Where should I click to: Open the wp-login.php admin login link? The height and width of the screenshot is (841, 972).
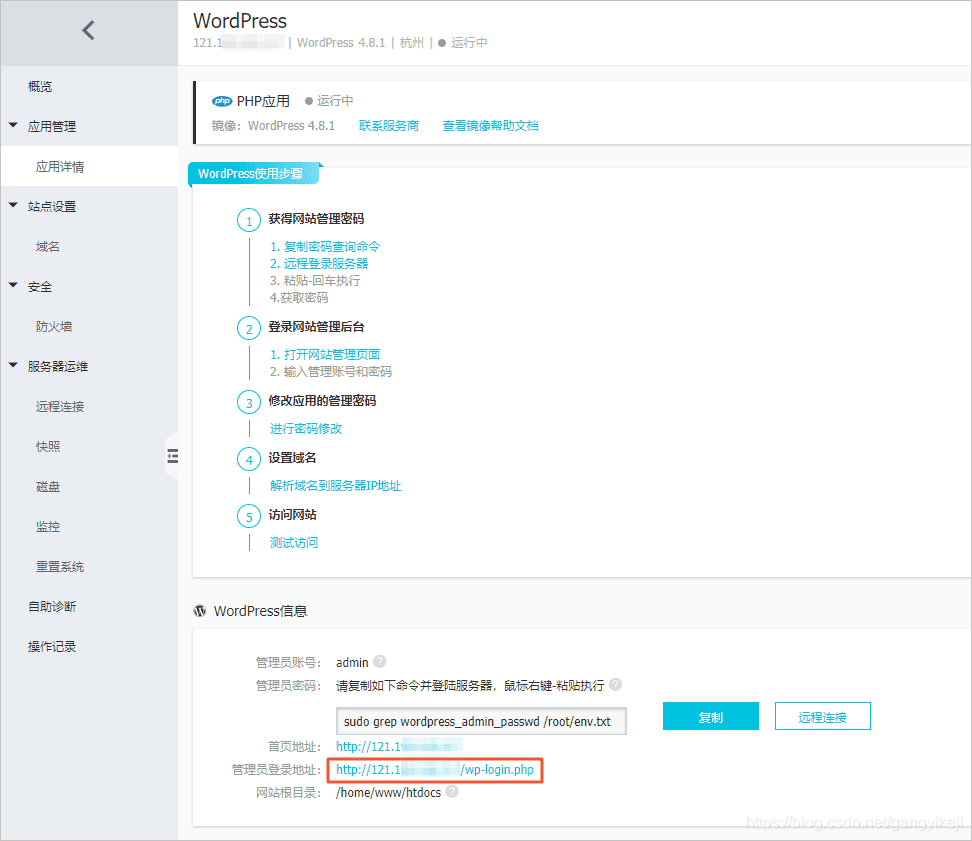[435, 770]
